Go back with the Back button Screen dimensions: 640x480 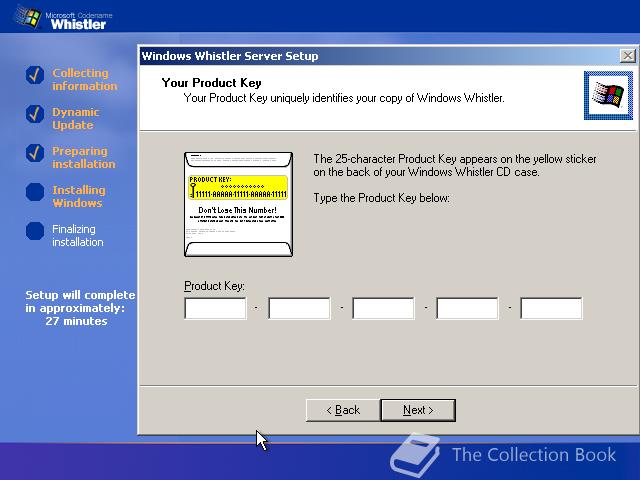343,410
